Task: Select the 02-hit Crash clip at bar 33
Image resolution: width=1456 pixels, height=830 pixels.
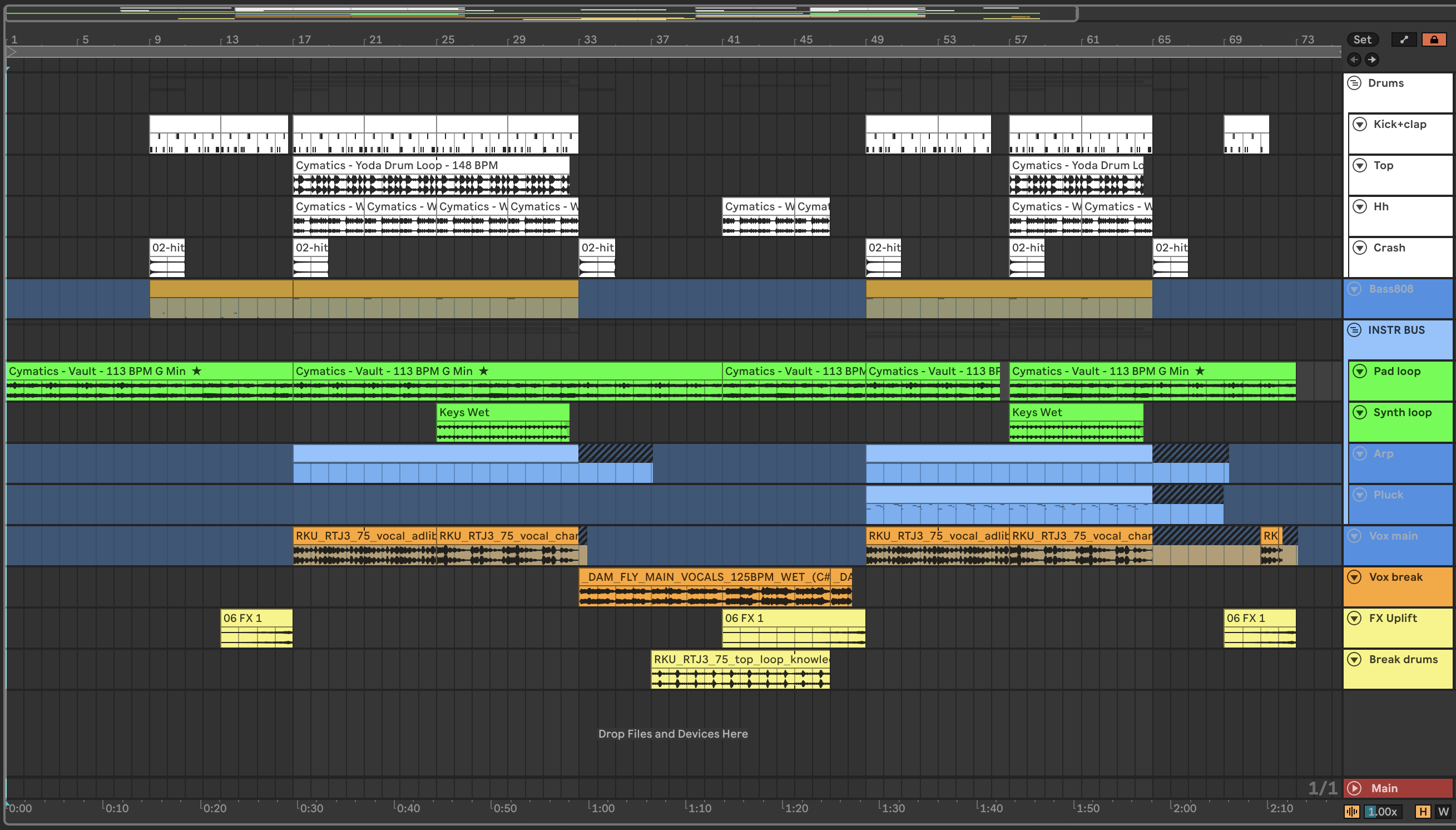Action: point(597,258)
